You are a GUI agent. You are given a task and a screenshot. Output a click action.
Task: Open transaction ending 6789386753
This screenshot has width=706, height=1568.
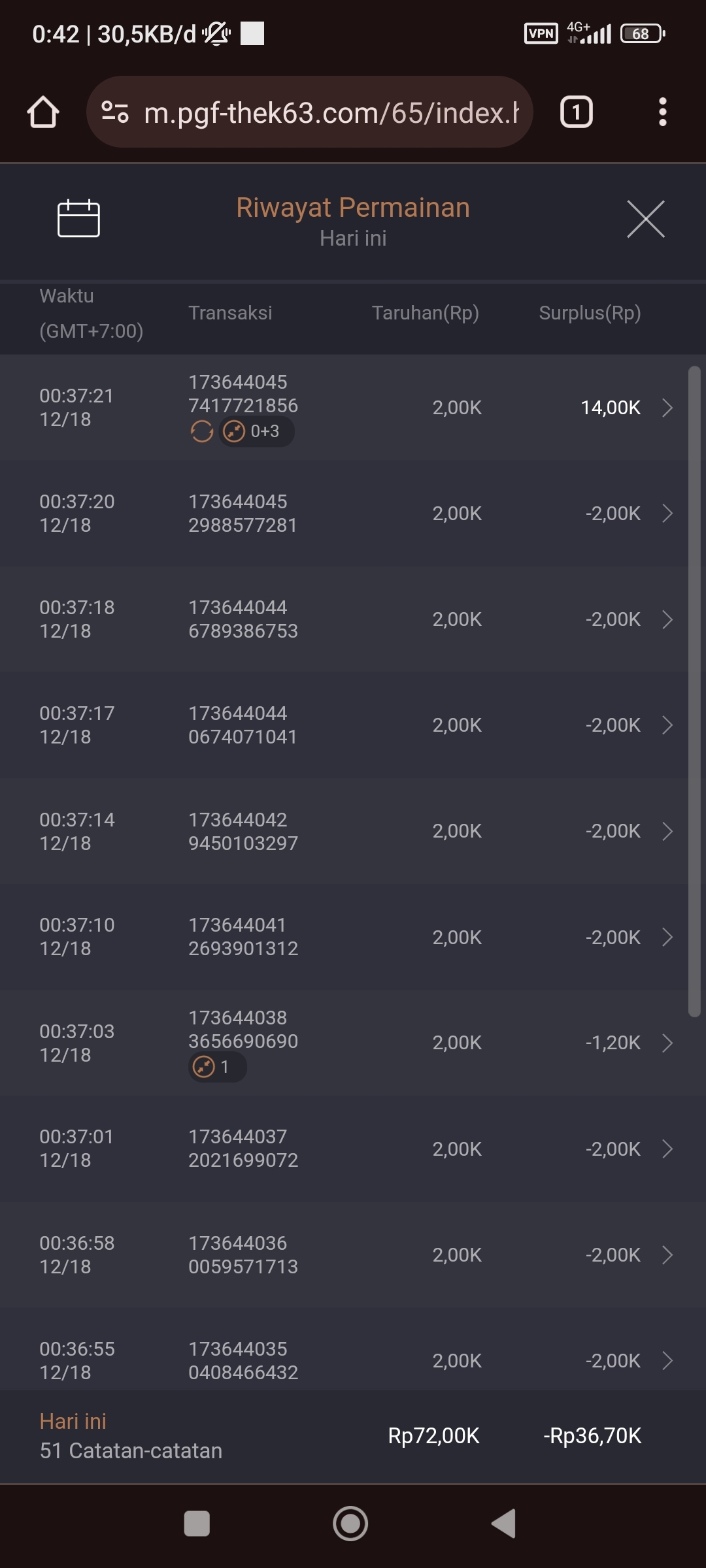[243, 619]
